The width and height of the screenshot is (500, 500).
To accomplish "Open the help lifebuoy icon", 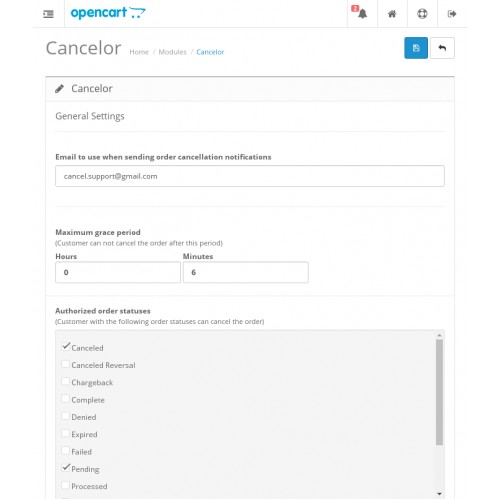I will pos(422,14).
